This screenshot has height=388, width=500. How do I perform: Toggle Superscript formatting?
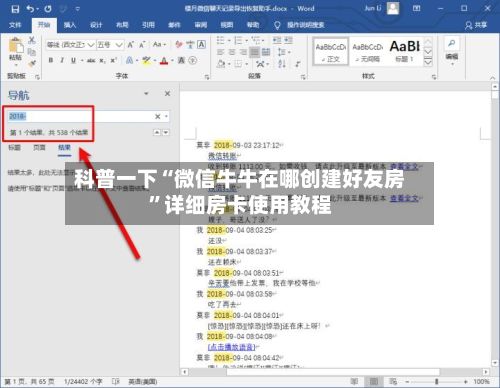click(x=114, y=60)
